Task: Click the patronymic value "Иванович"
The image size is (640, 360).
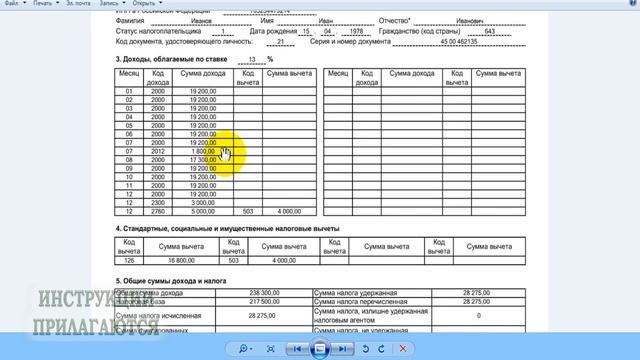Action: [x=470, y=21]
